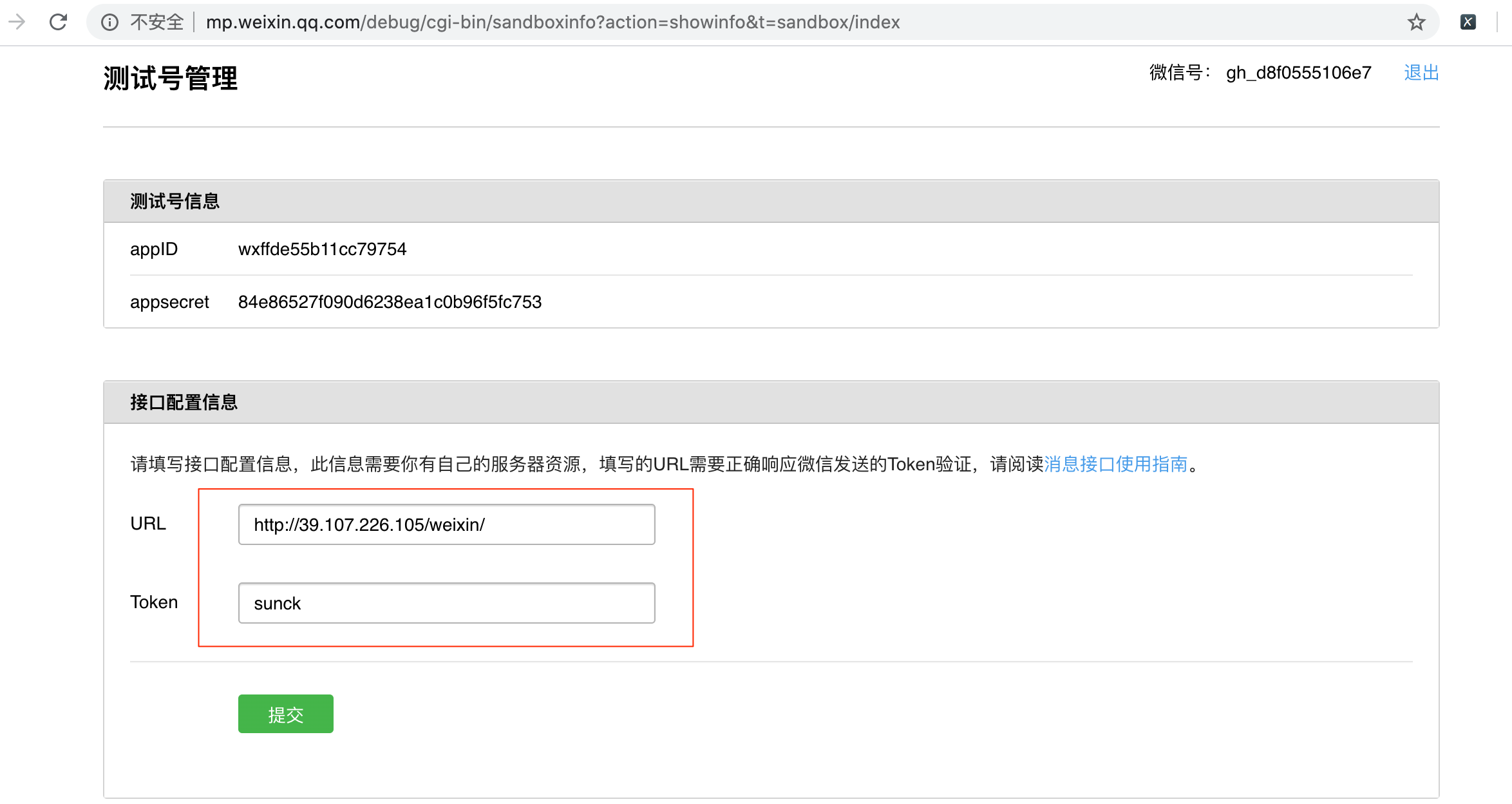Click the appsecret value text
The image size is (1512, 804).
390,302
